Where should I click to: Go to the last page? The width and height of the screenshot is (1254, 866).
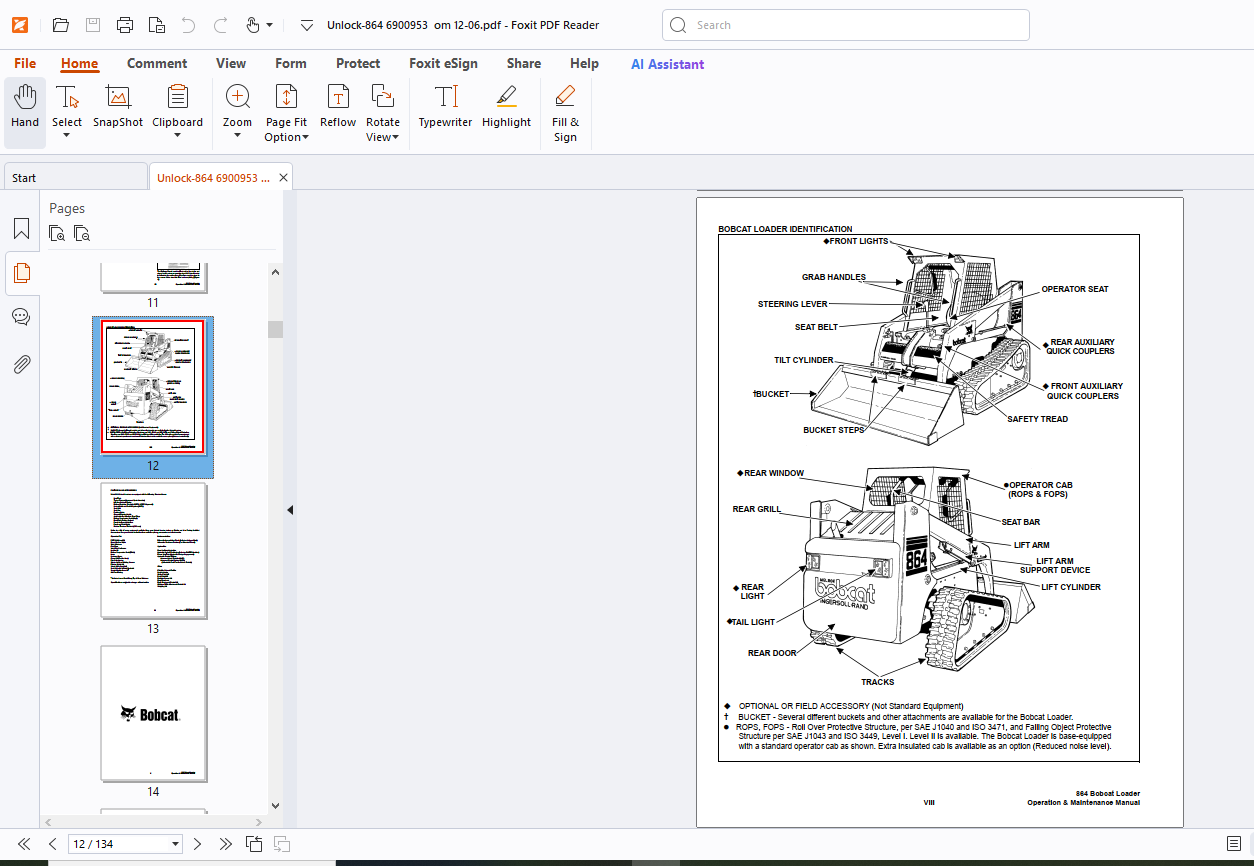[226, 844]
